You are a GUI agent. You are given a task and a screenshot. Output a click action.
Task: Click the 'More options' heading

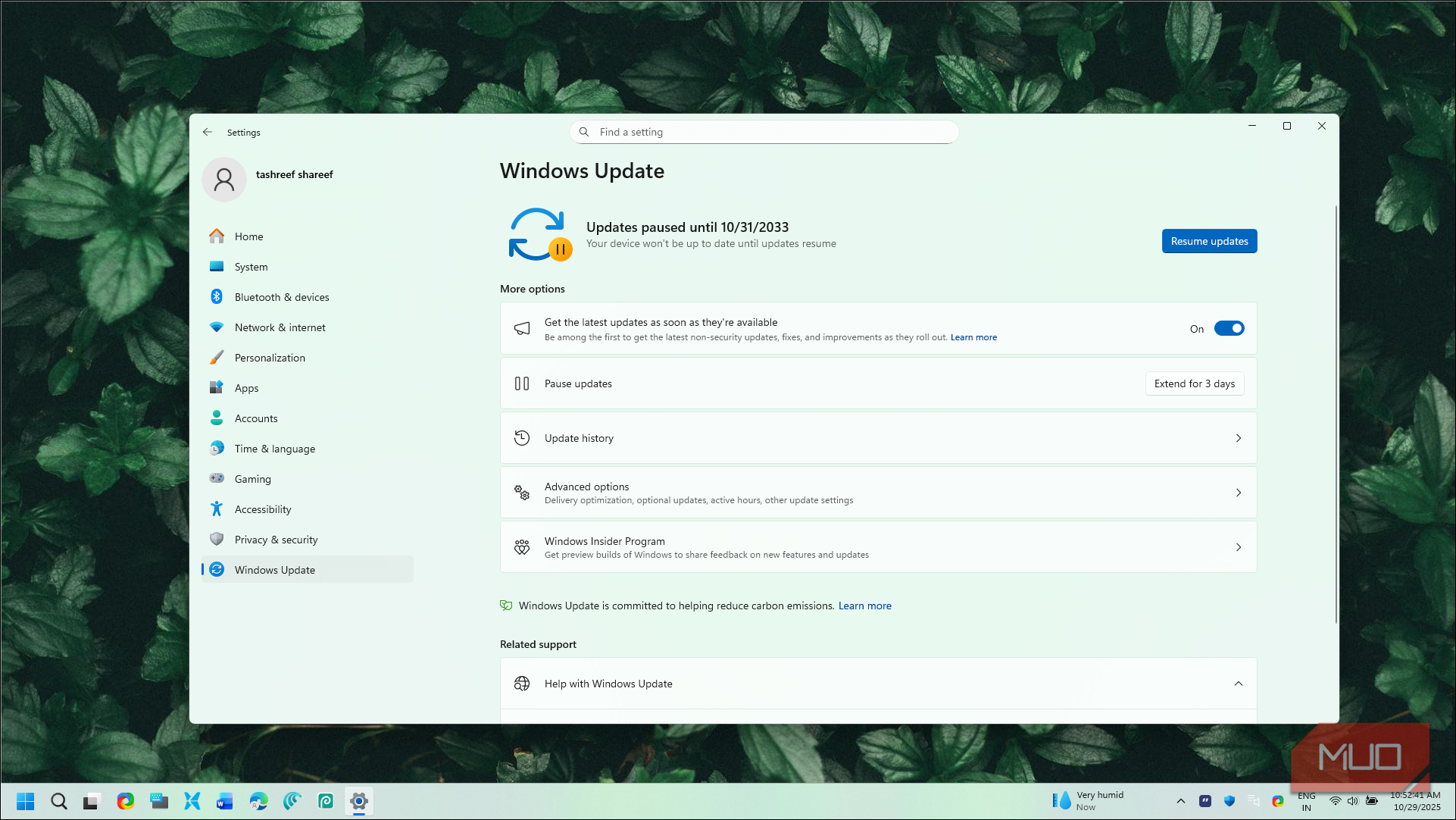coord(533,289)
